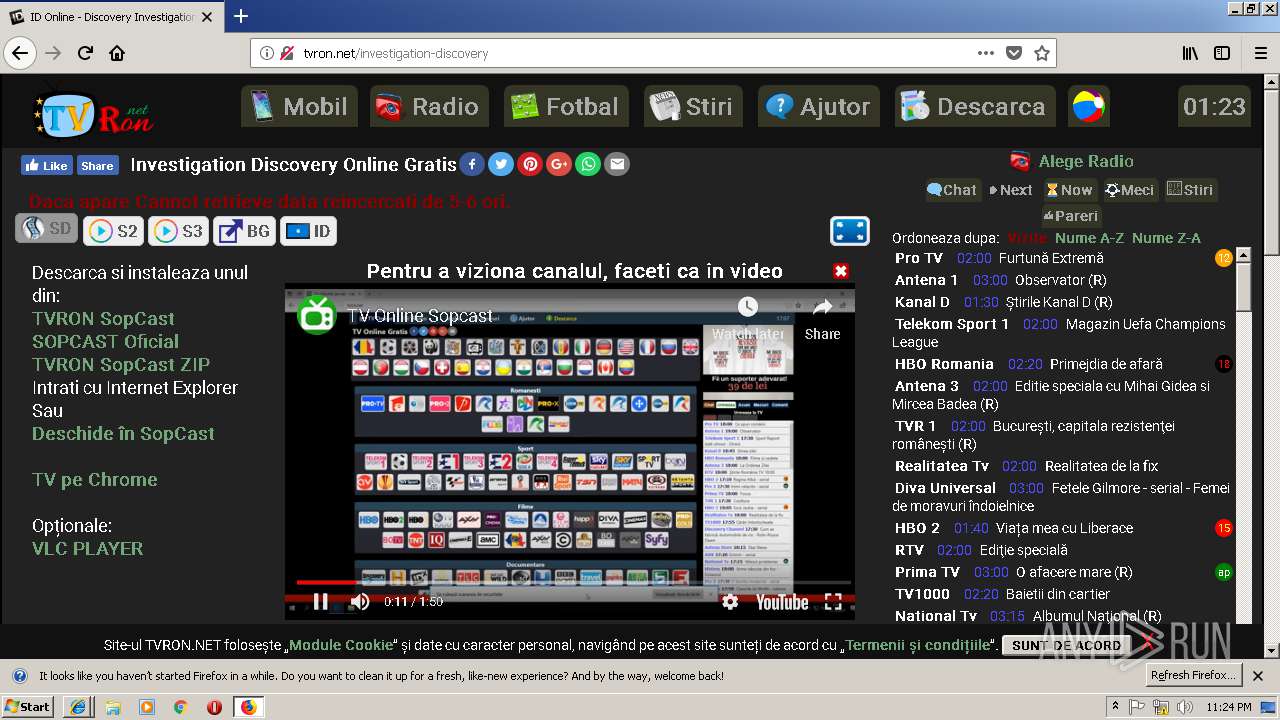Open Firefox hamburger menu
Viewport: 1280px width, 720px height.
pyautogui.click(x=1259, y=53)
